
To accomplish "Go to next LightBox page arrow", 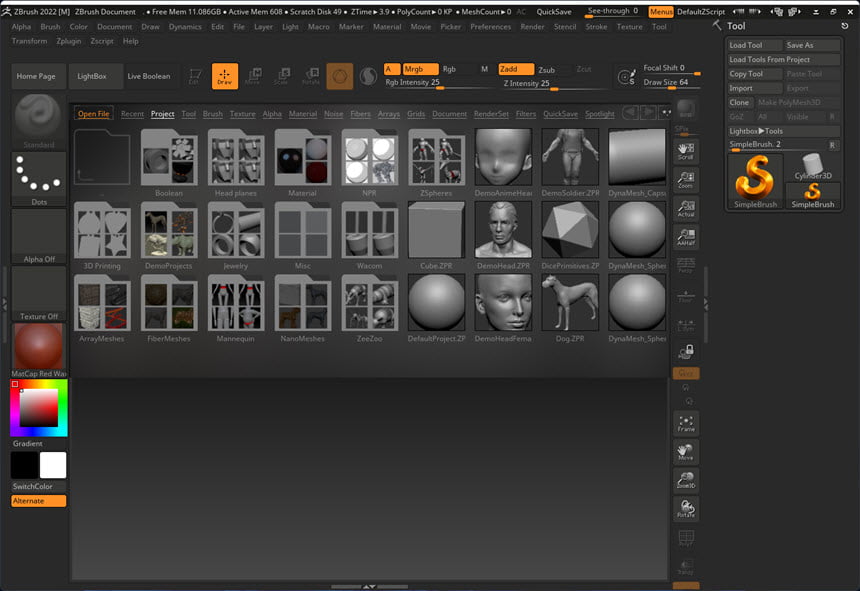I will [x=648, y=112].
